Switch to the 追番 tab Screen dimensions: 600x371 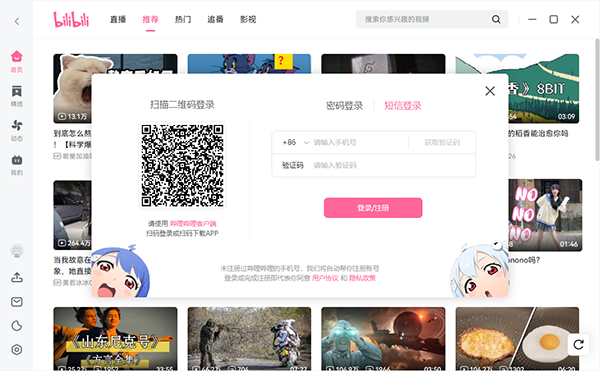pyautogui.click(x=215, y=20)
